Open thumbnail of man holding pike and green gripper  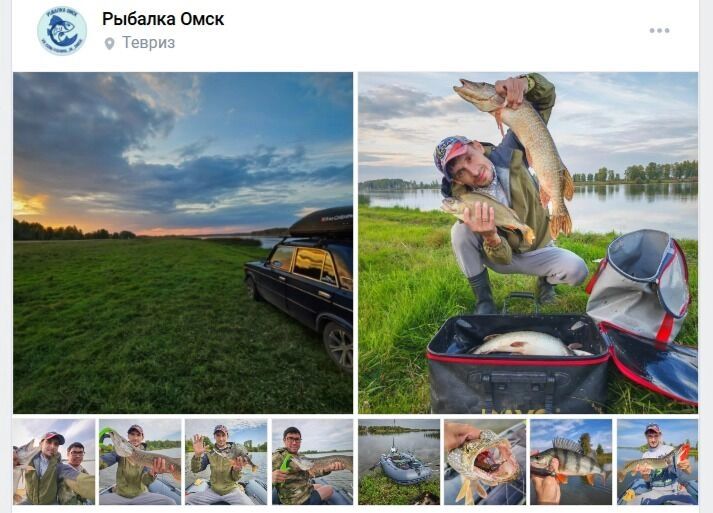[140, 462]
